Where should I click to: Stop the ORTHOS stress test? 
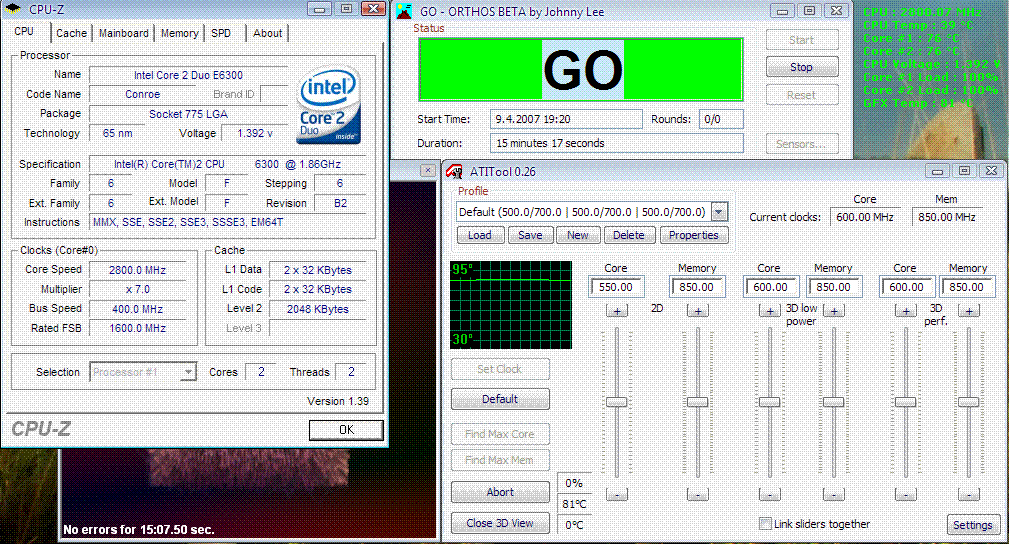(x=802, y=67)
